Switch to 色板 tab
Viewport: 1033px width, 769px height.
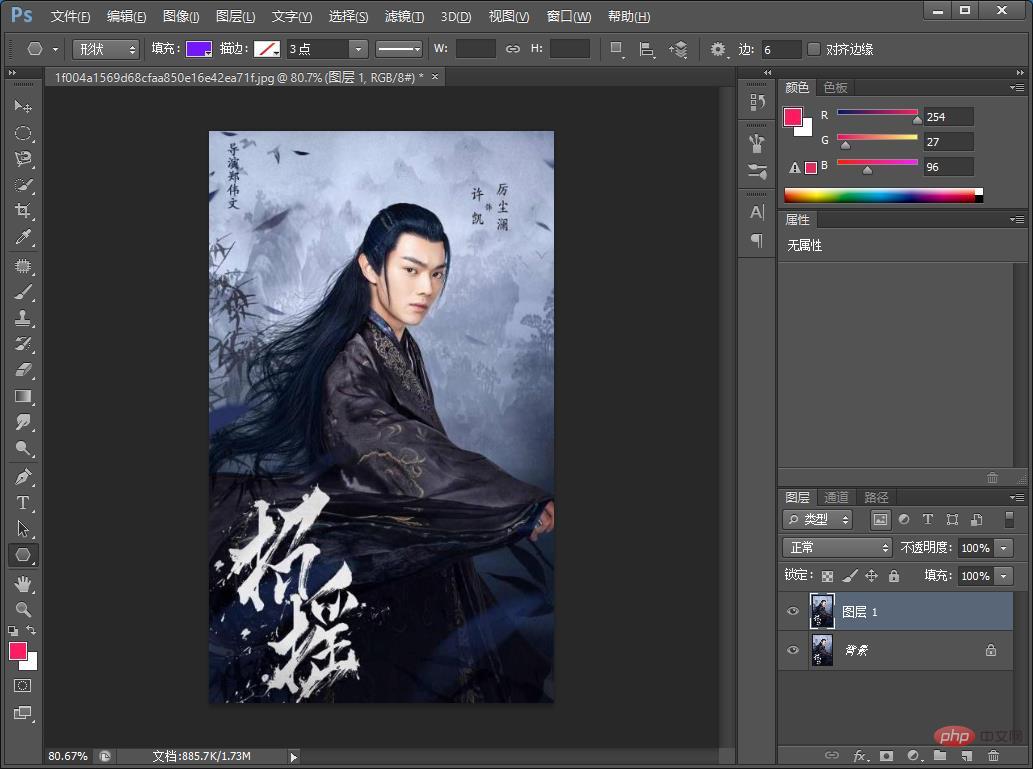point(835,87)
